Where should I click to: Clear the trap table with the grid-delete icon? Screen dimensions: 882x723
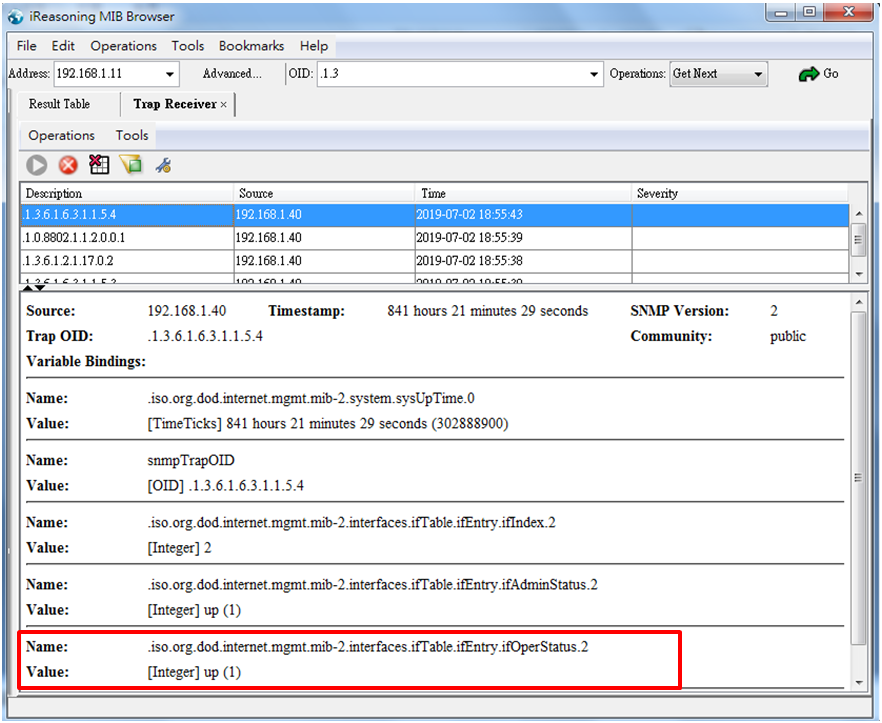[x=100, y=165]
